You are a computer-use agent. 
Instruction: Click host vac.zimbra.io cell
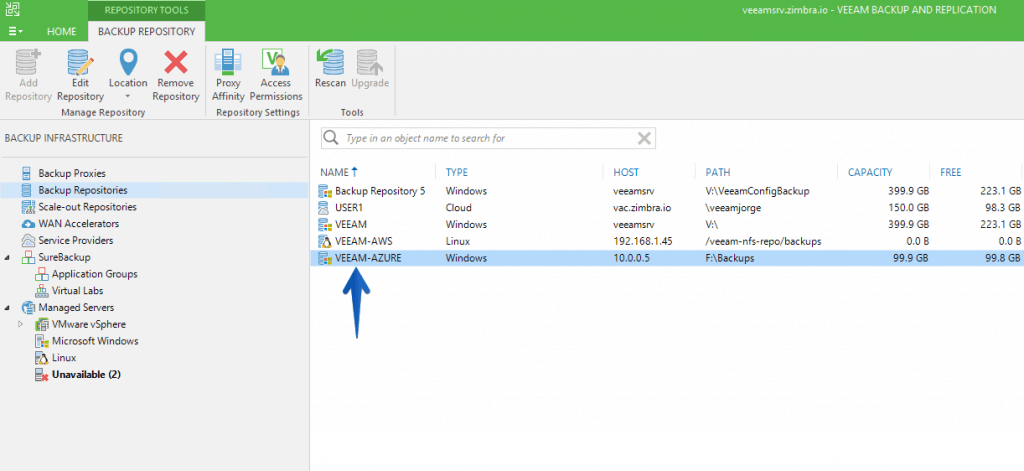pyautogui.click(x=643, y=208)
